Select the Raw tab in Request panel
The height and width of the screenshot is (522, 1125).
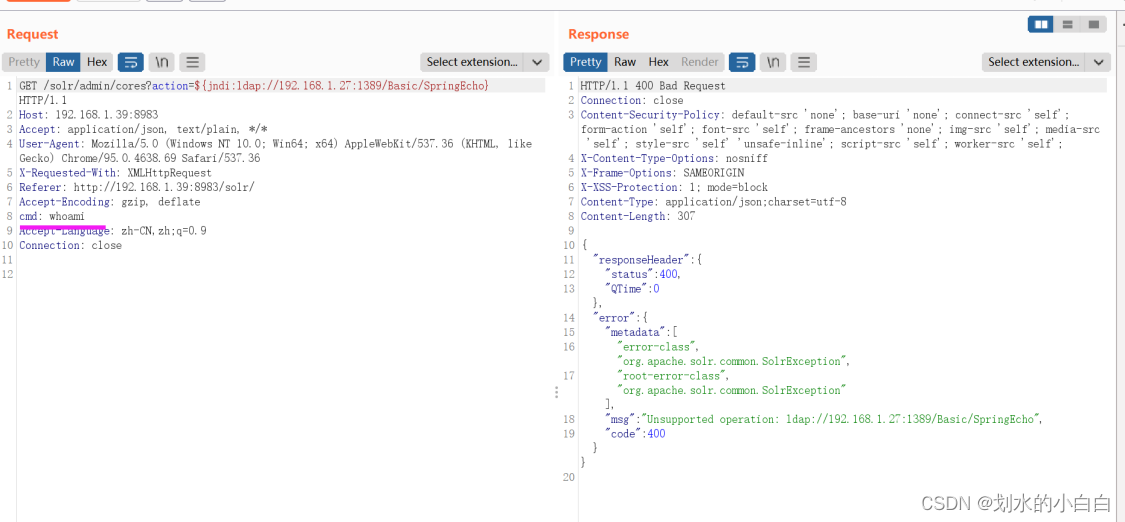[x=63, y=62]
